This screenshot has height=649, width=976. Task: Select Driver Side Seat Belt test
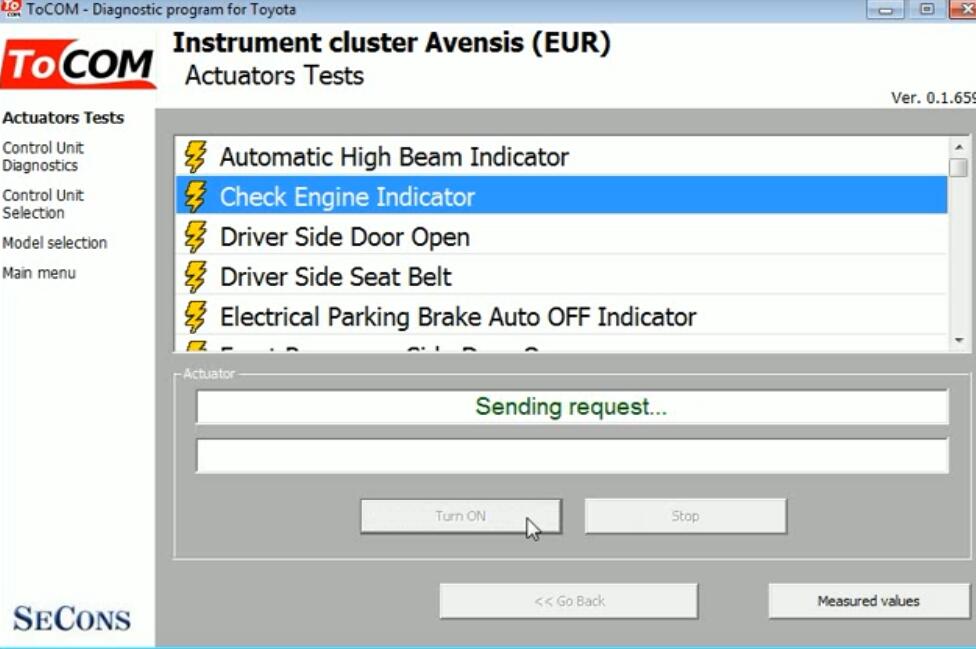click(x=561, y=277)
